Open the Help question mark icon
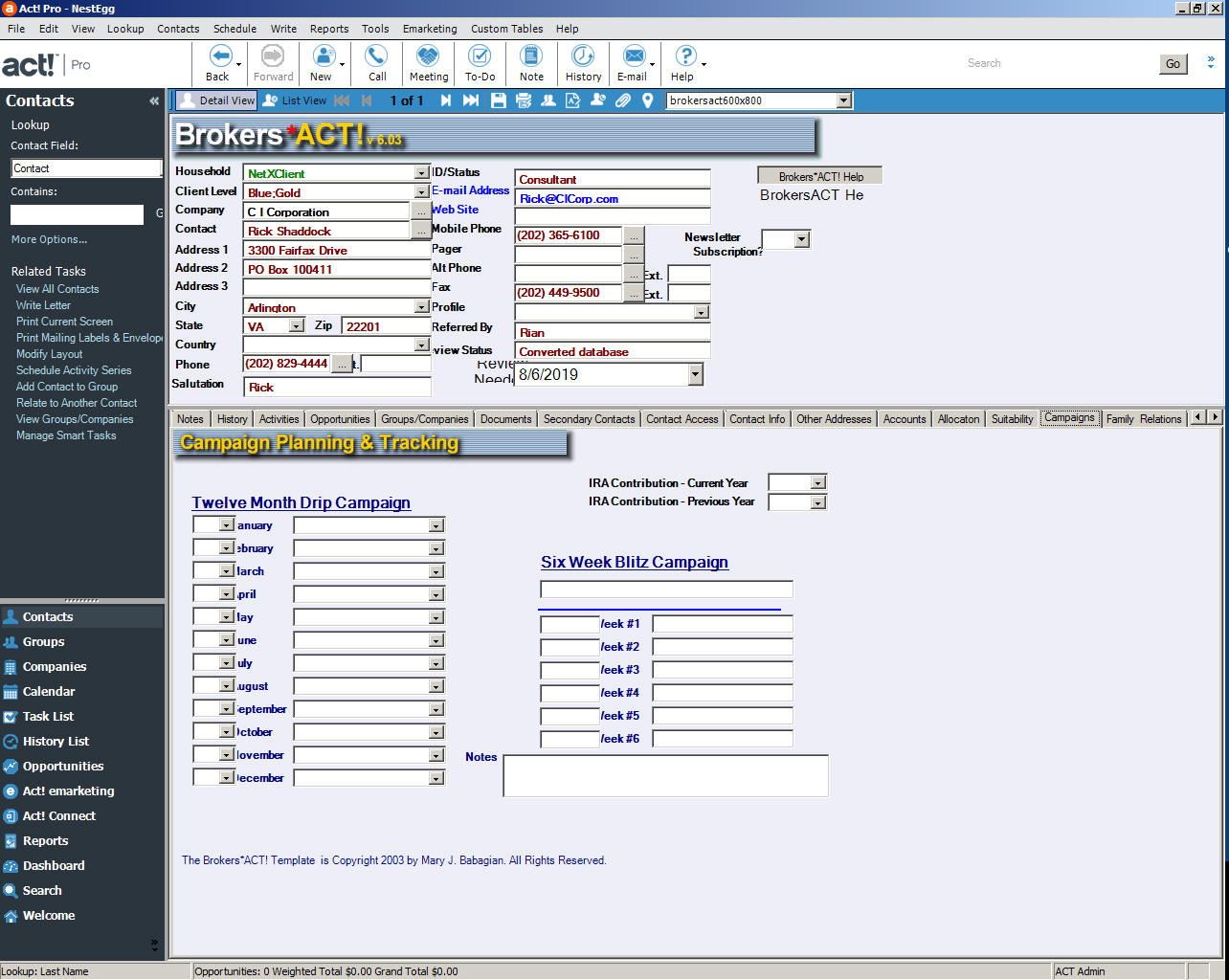The image size is (1229, 980). [684, 56]
